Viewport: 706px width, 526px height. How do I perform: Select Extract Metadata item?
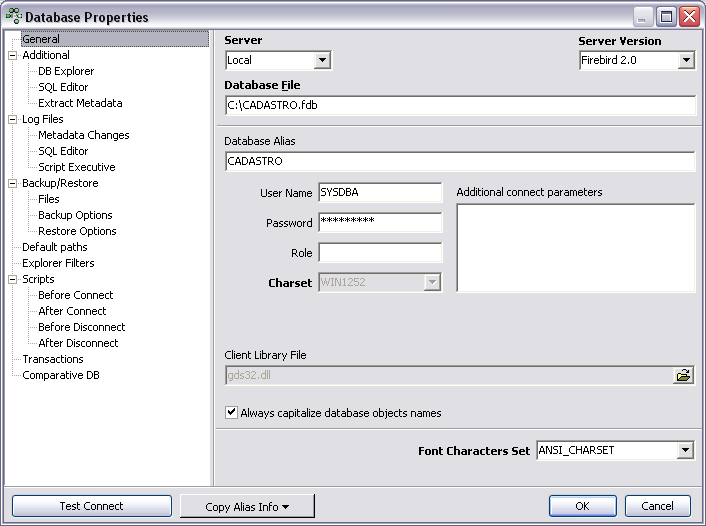[x=80, y=103]
